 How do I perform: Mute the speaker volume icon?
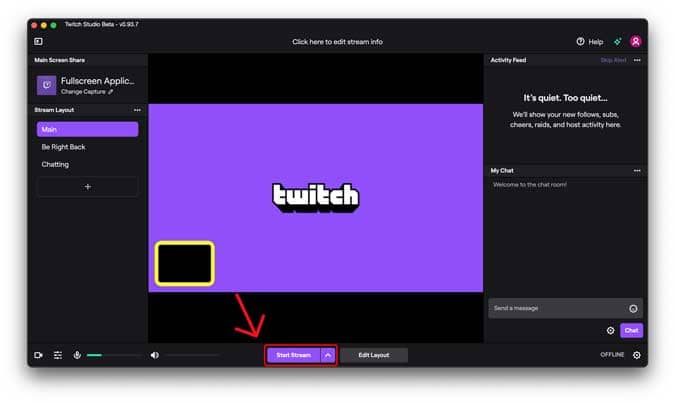(155, 355)
